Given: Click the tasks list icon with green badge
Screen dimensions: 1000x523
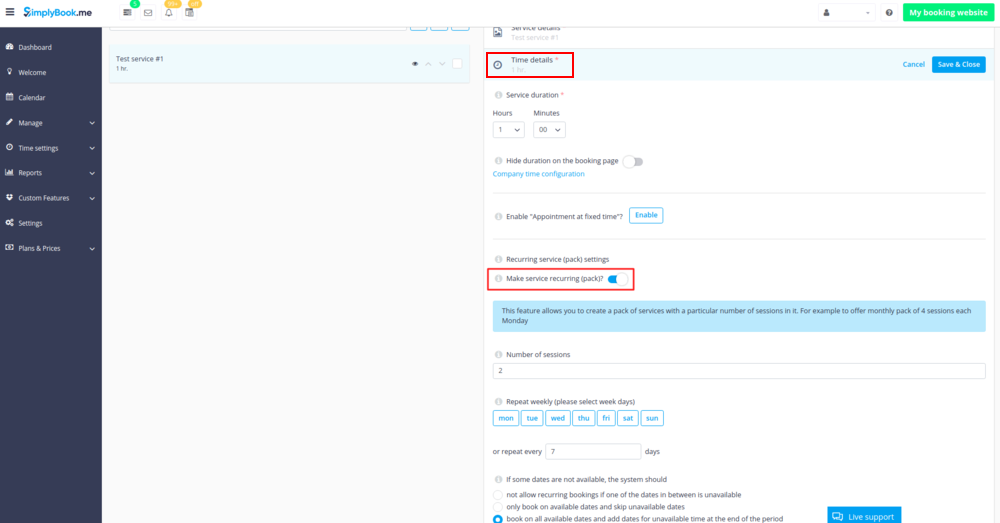Looking at the screenshot, I should tap(127, 13).
